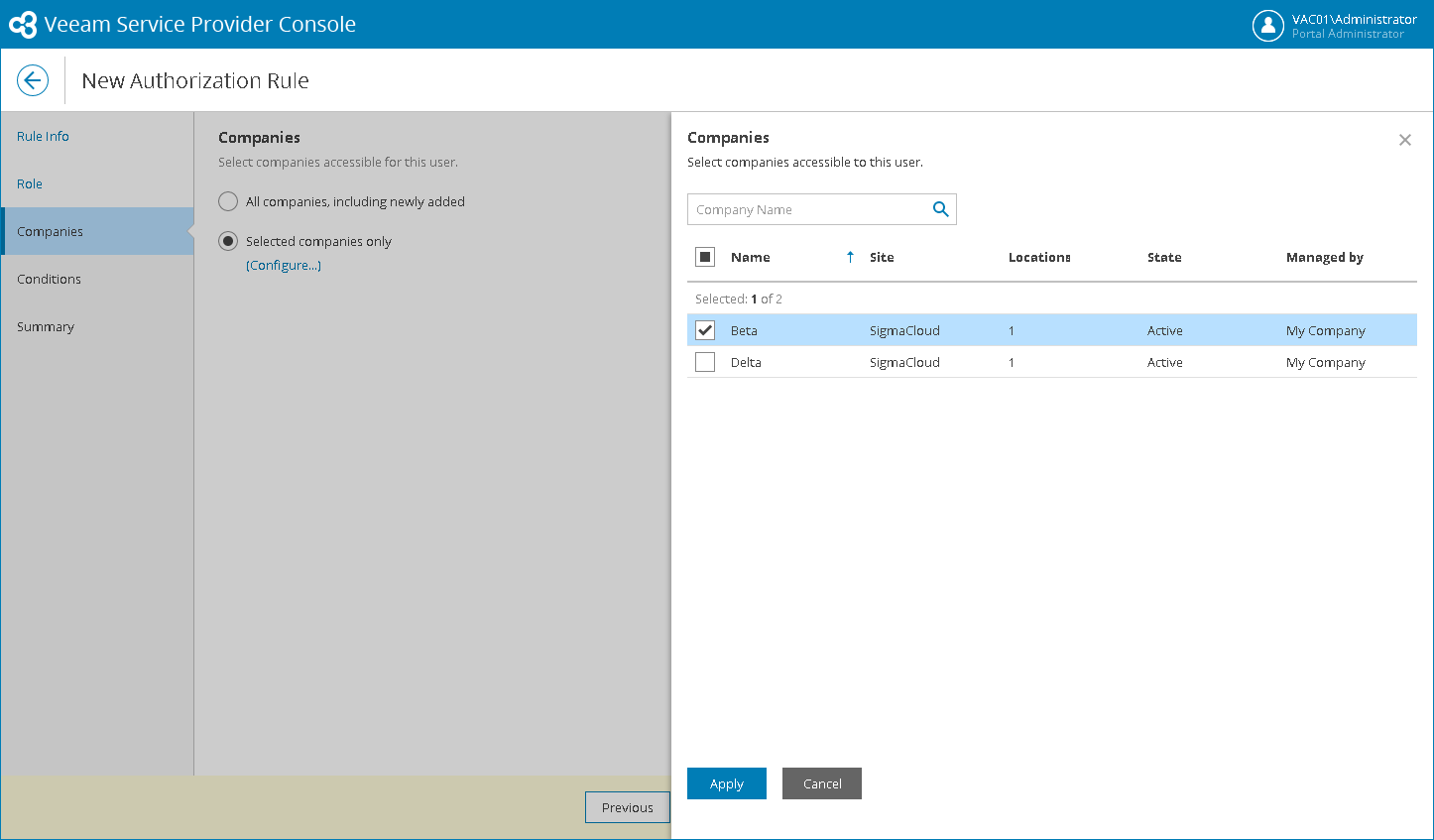Click the back arrow icon
Viewport: 1434px width, 840px height.
point(33,80)
